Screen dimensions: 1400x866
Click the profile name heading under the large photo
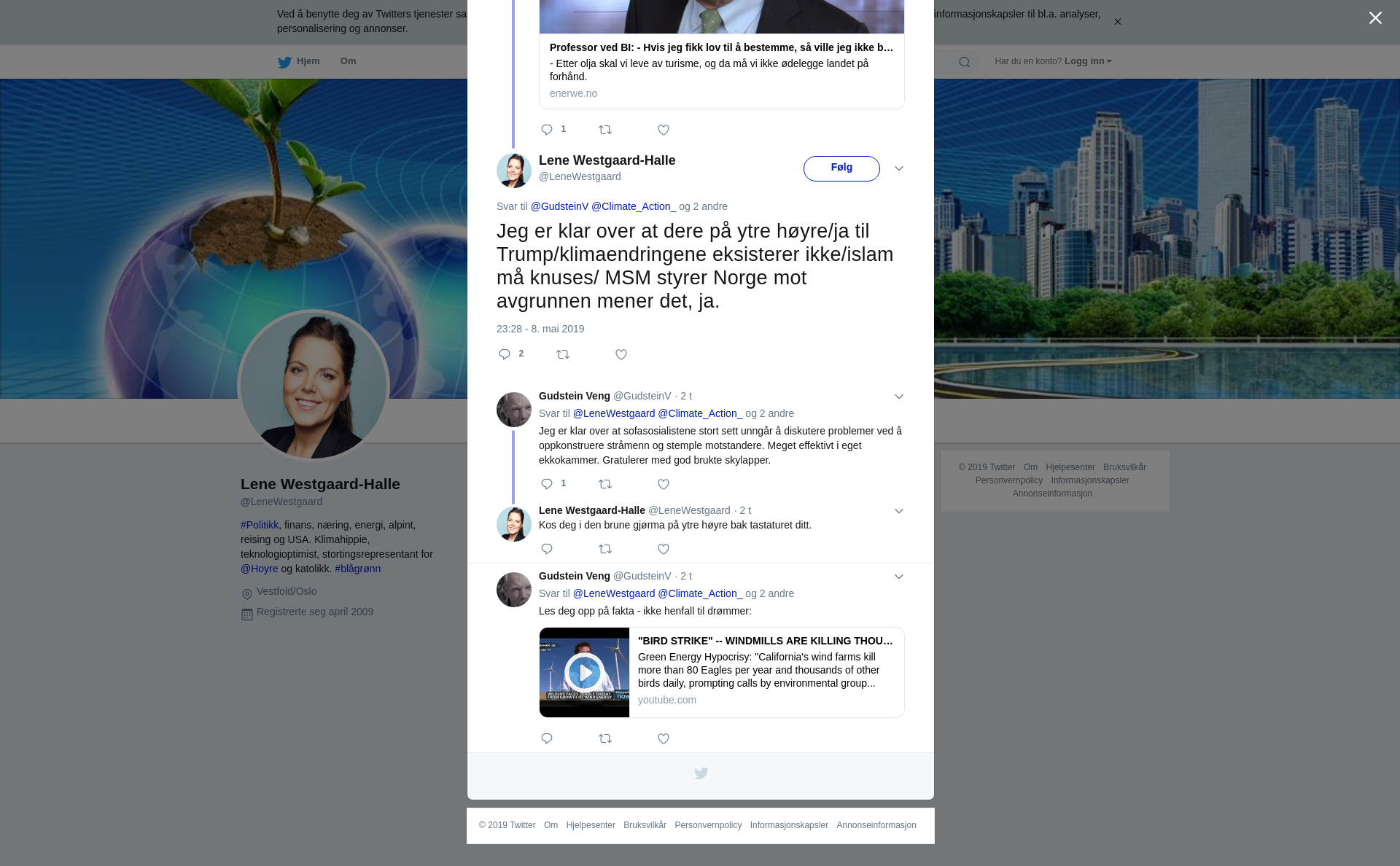coord(320,484)
